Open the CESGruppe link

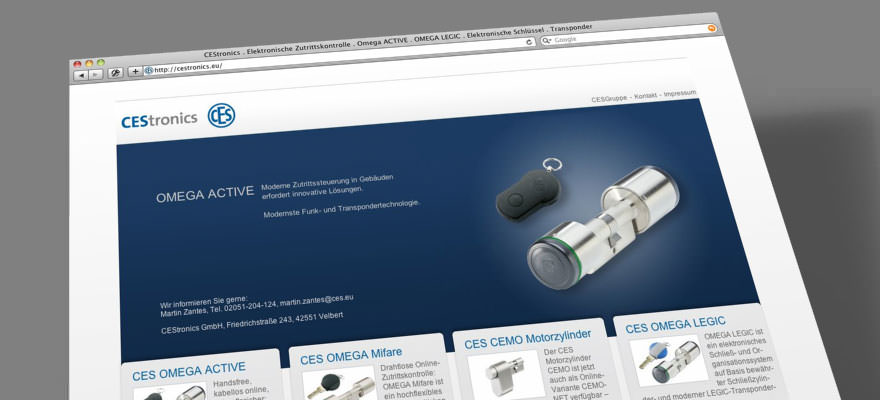[608, 99]
